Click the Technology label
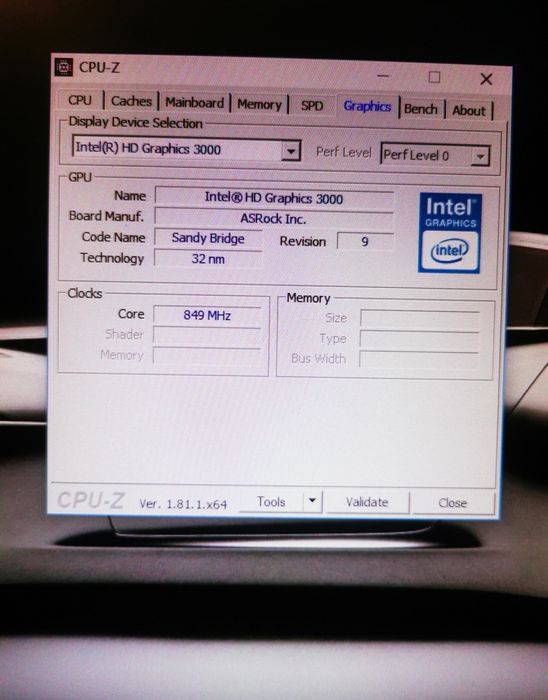The width and height of the screenshot is (548, 700). 112,258
